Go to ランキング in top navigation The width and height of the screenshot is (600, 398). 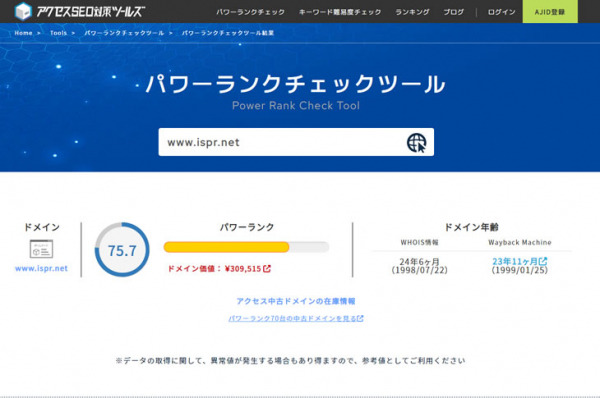pos(412,12)
